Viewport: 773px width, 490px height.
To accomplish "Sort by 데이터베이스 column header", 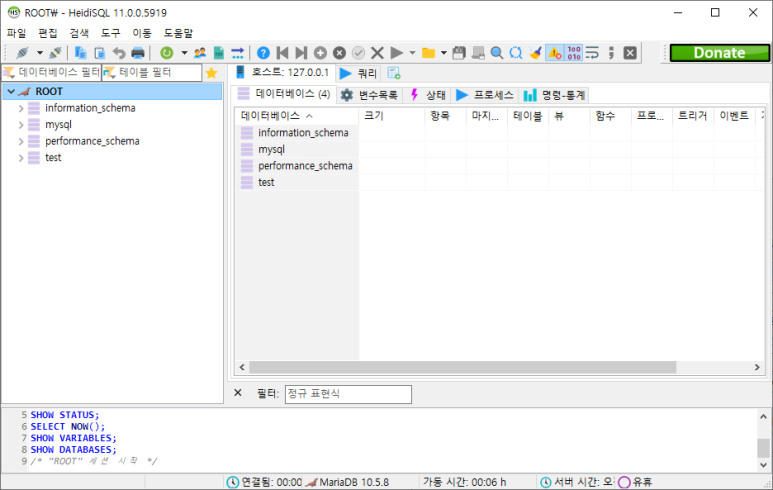I will (296, 116).
